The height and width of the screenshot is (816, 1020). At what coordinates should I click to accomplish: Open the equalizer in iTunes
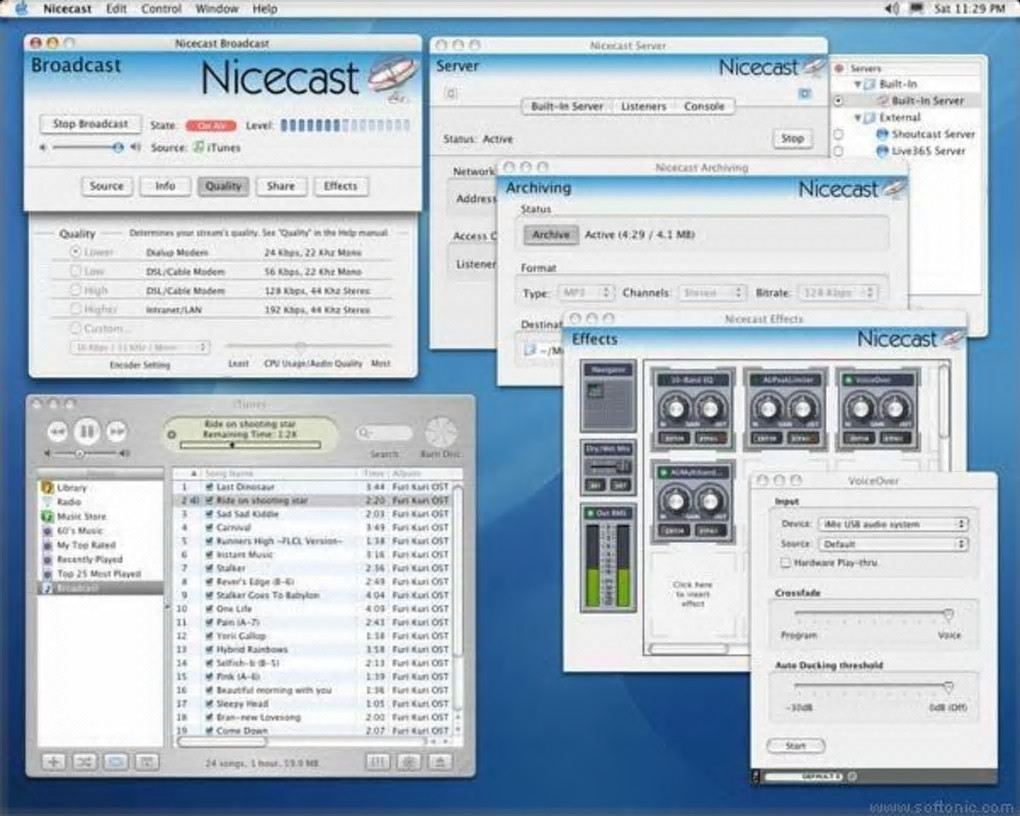click(377, 761)
